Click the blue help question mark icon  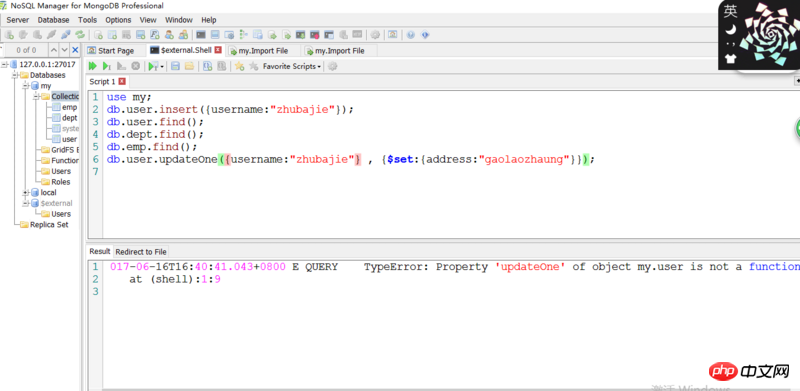click(410, 35)
